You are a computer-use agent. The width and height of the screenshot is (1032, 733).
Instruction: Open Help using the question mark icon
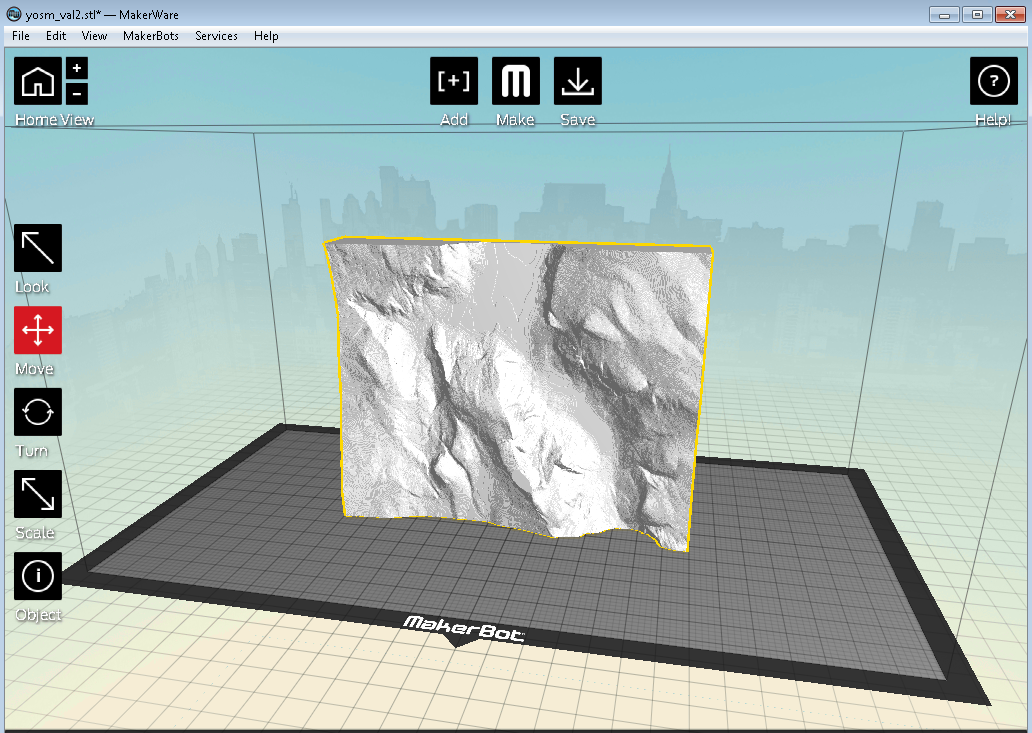[x=993, y=81]
